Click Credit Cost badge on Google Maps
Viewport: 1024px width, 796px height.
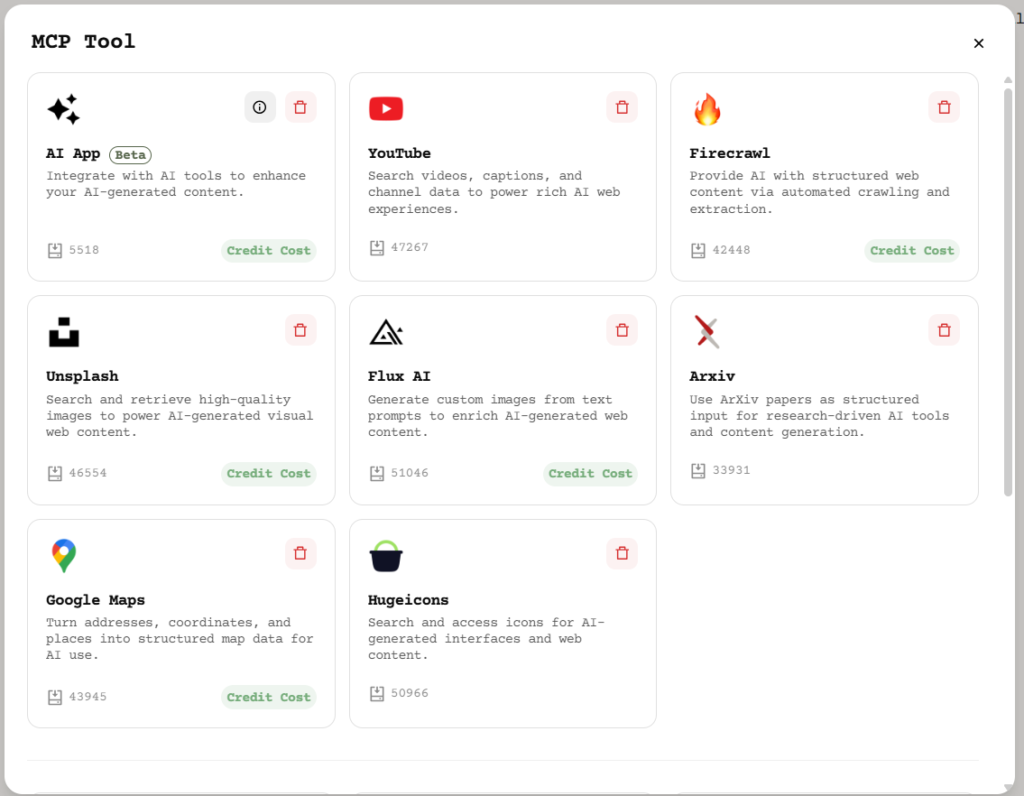[268, 697]
